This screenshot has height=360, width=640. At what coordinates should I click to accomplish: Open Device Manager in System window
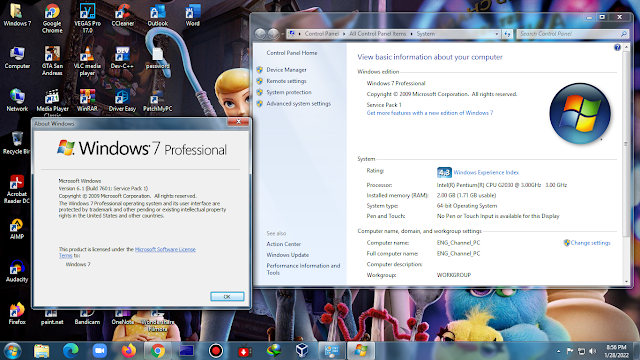click(286, 70)
